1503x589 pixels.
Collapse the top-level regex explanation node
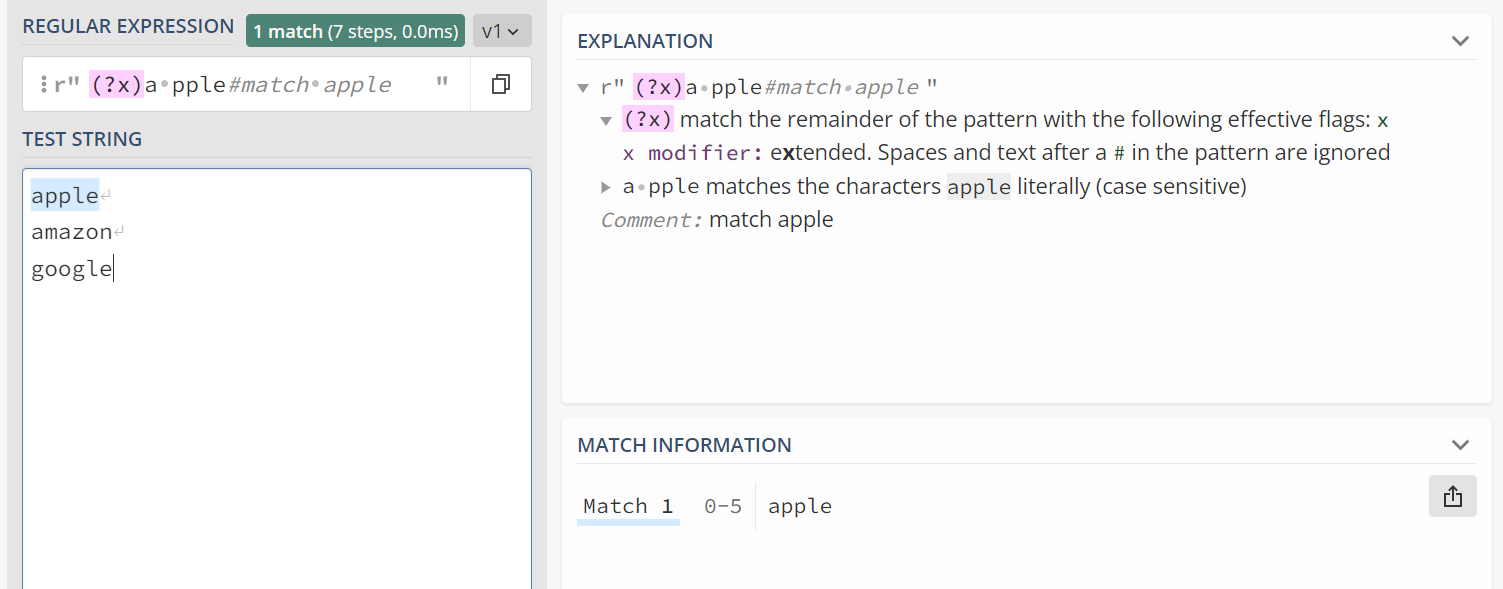pyautogui.click(x=583, y=87)
